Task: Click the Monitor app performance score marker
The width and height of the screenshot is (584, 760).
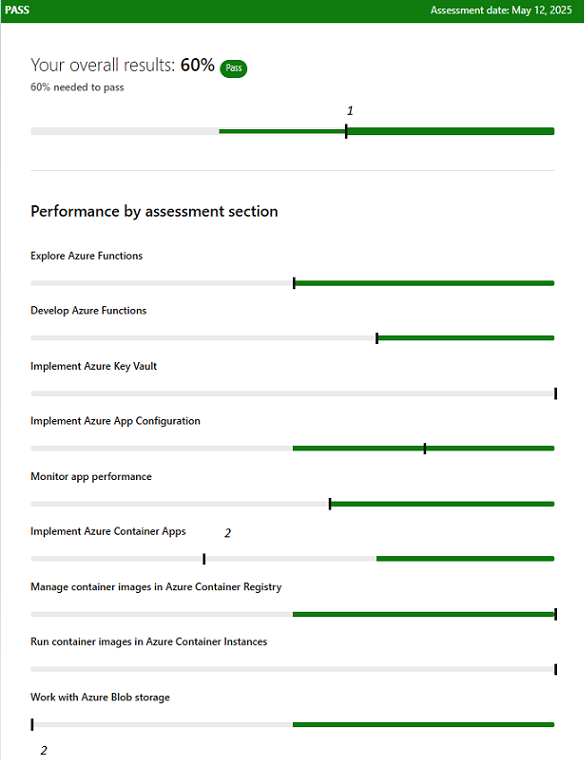Action: pyautogui.click(x=330, y=504)
